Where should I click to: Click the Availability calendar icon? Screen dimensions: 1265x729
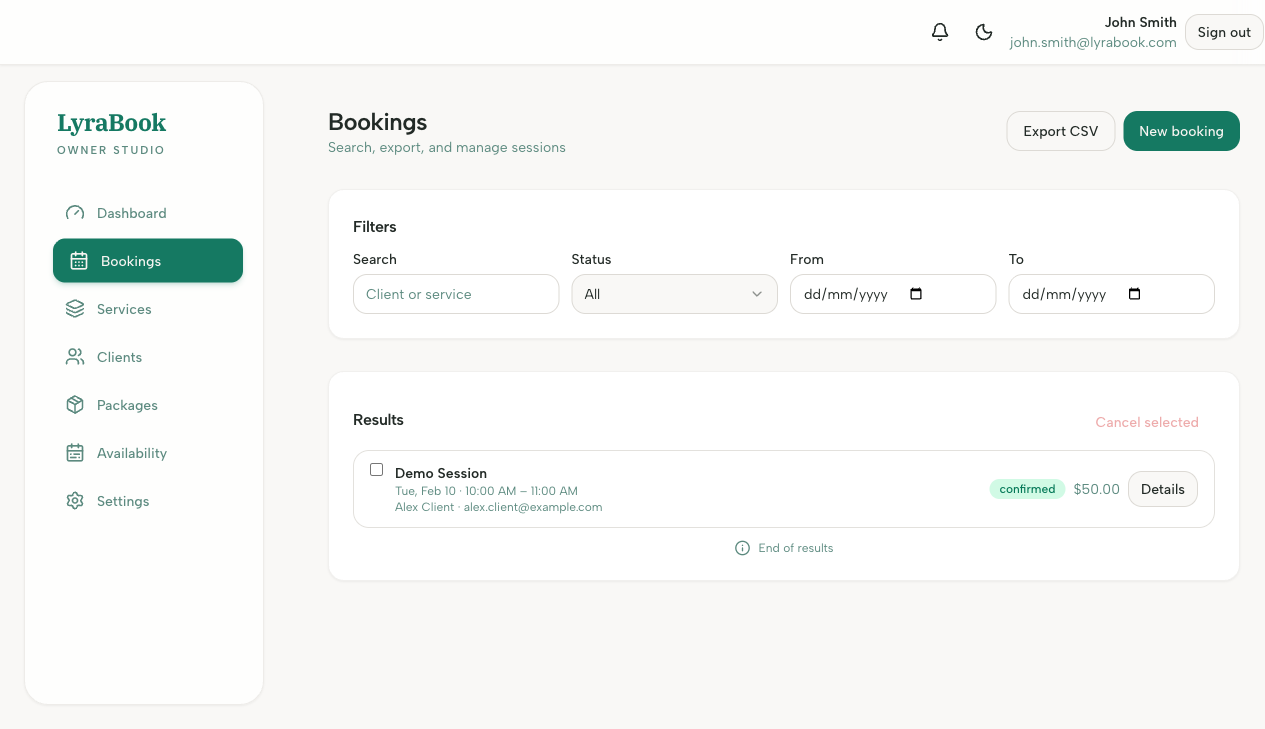tap(74, 452)
